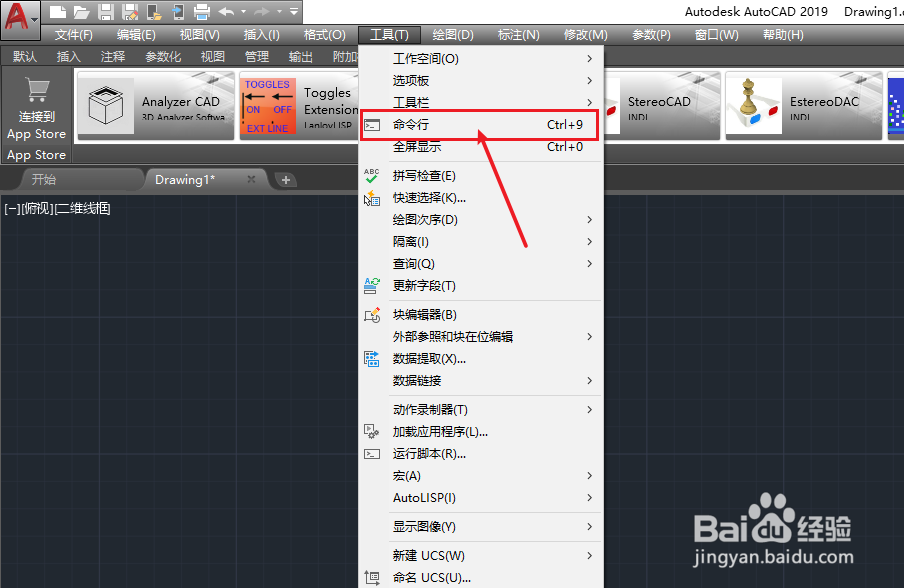This screenshot has height=588, width=904.
Task: Expand the 查询(Q) submenu
Action: click(481, 263)
